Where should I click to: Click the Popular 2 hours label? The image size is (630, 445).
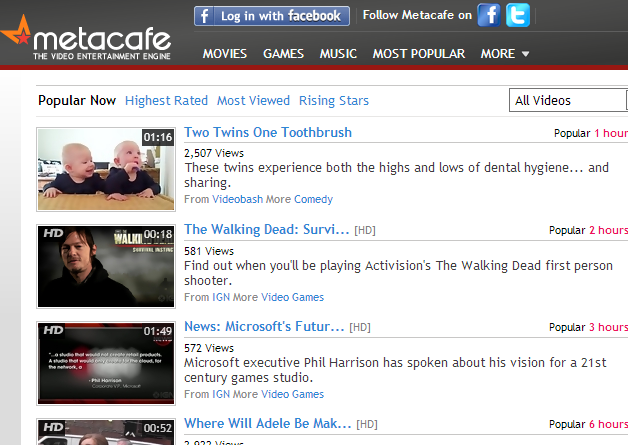588,230
